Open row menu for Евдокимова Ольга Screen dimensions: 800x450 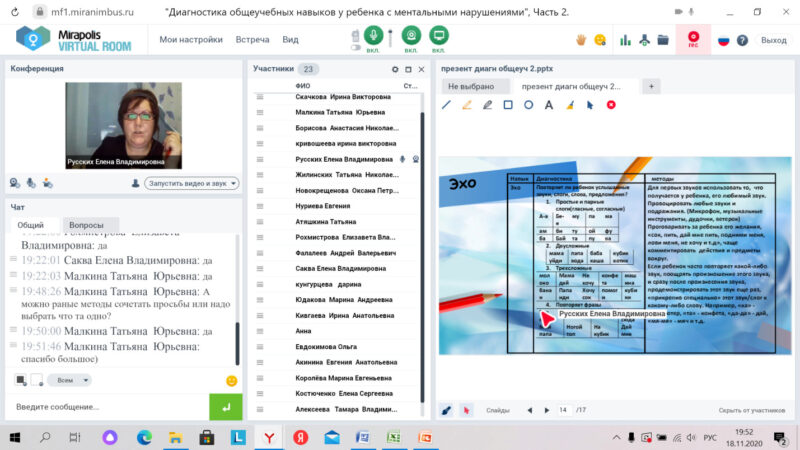pyautogui.click(x=260, y=347)
